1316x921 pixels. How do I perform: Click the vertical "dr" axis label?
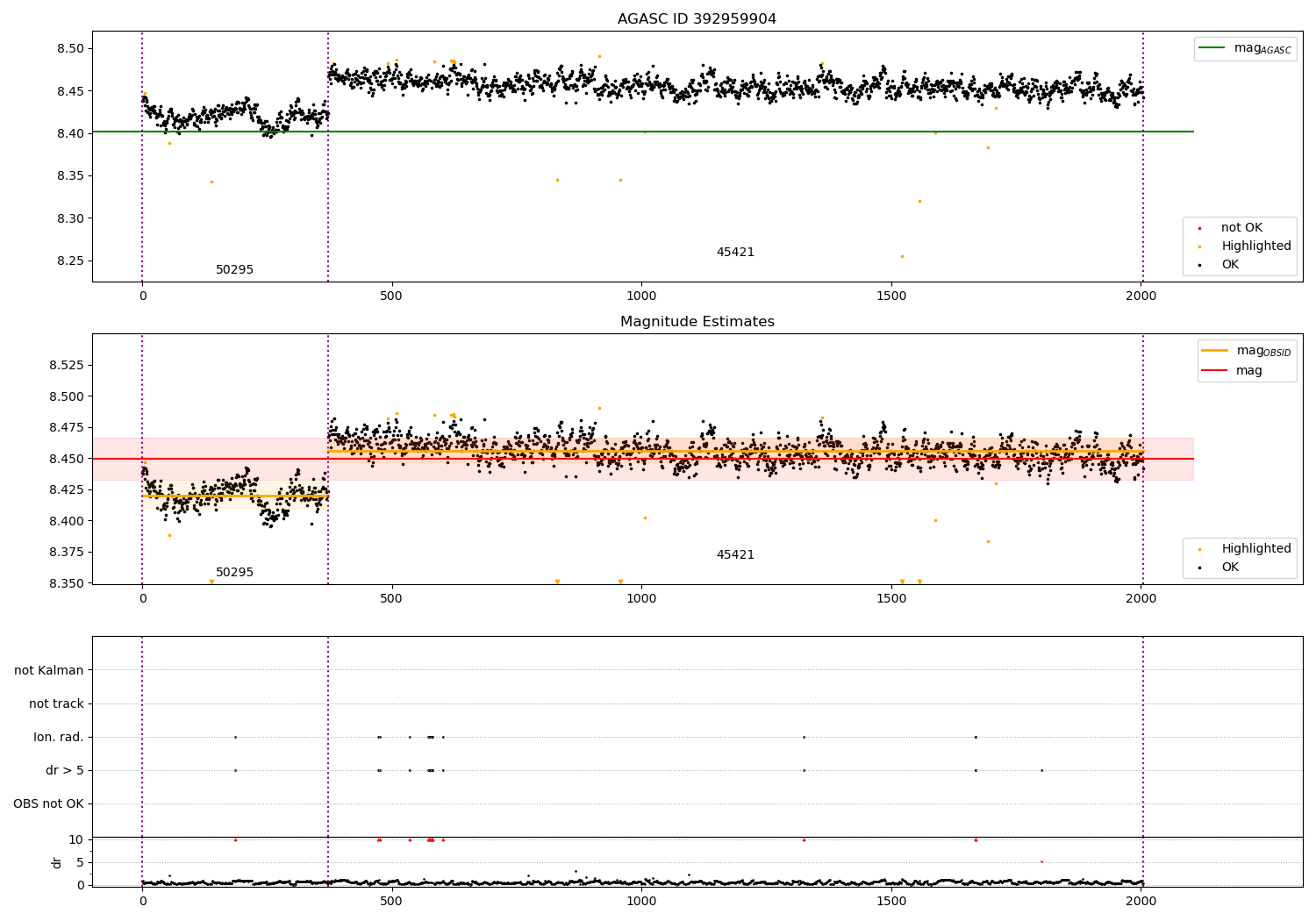coord(57,862)
